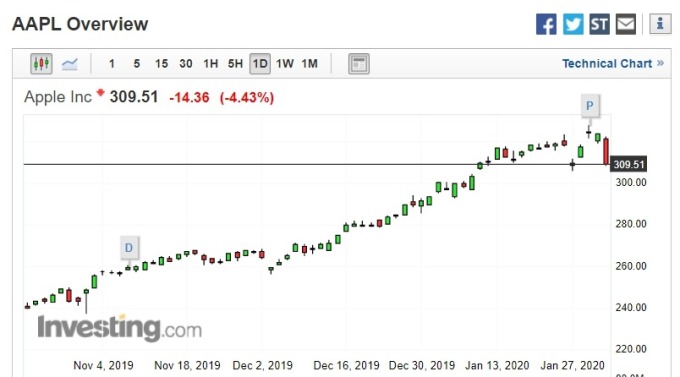Click the 309.51 current price label on the axis
Screen dimensions: 680x377
(628, 164)
